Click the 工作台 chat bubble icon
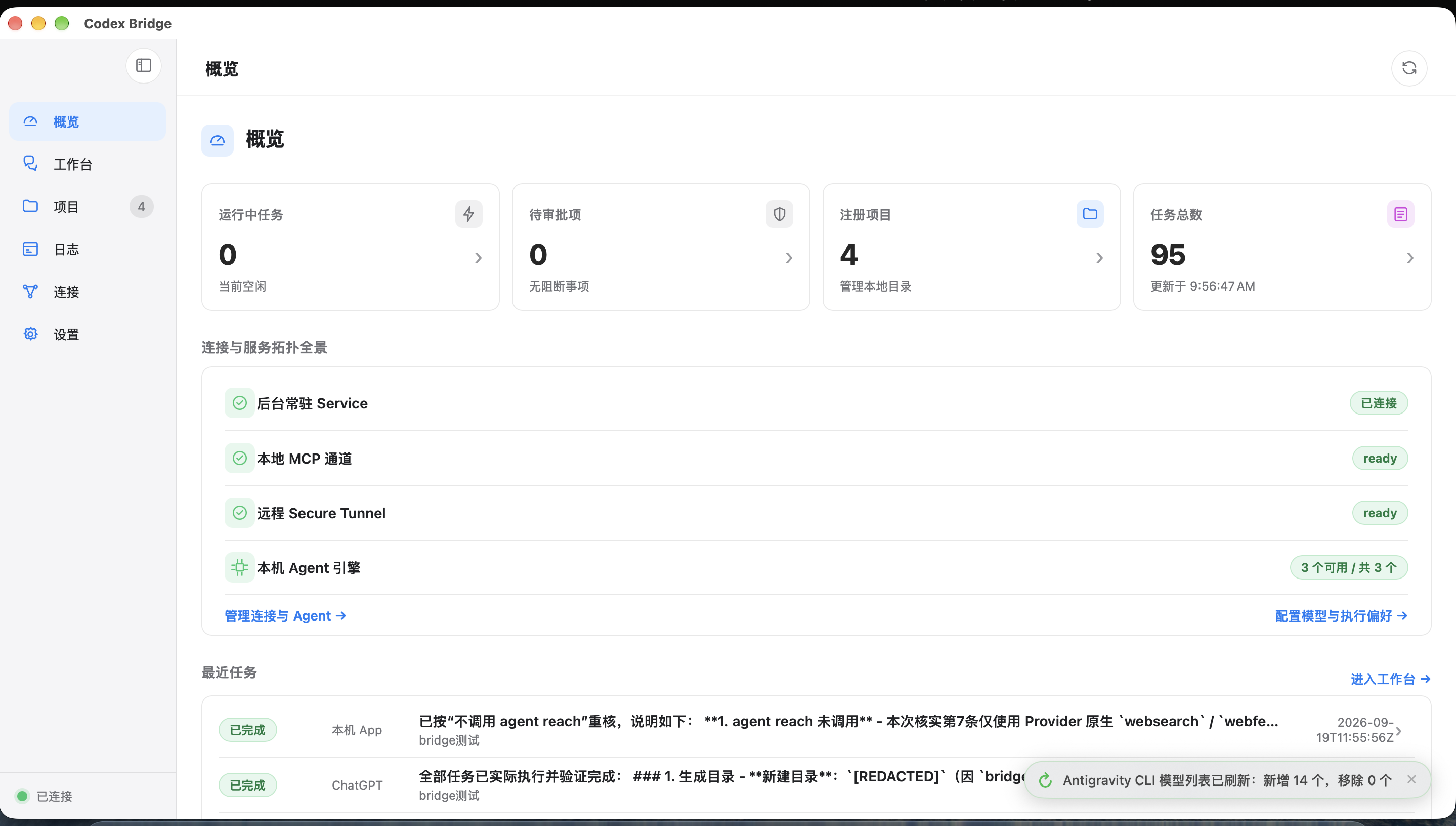This screenshot has width=1456, height=826. 30,163
